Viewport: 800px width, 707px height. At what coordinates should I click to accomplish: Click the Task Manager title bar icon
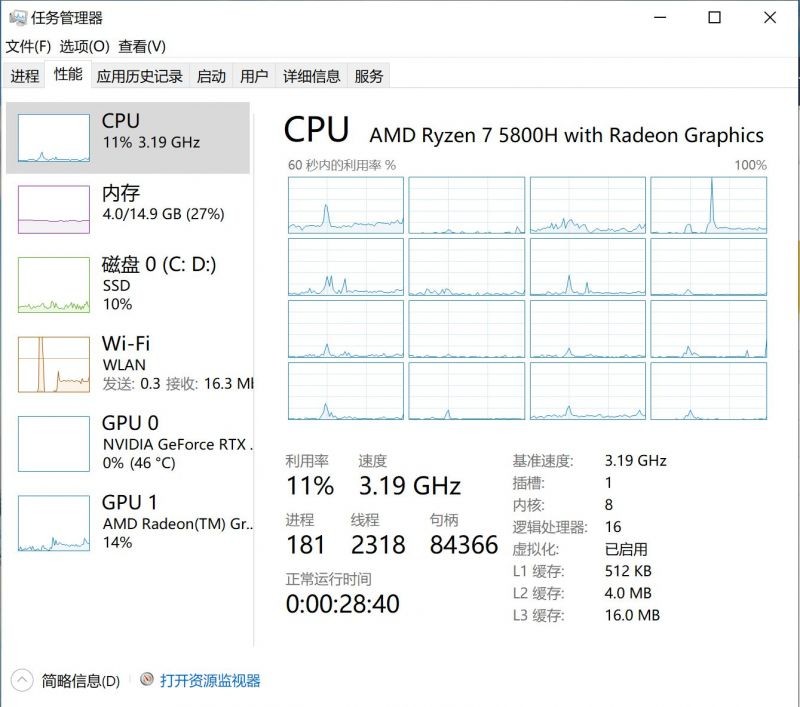[x=17, y=17]
